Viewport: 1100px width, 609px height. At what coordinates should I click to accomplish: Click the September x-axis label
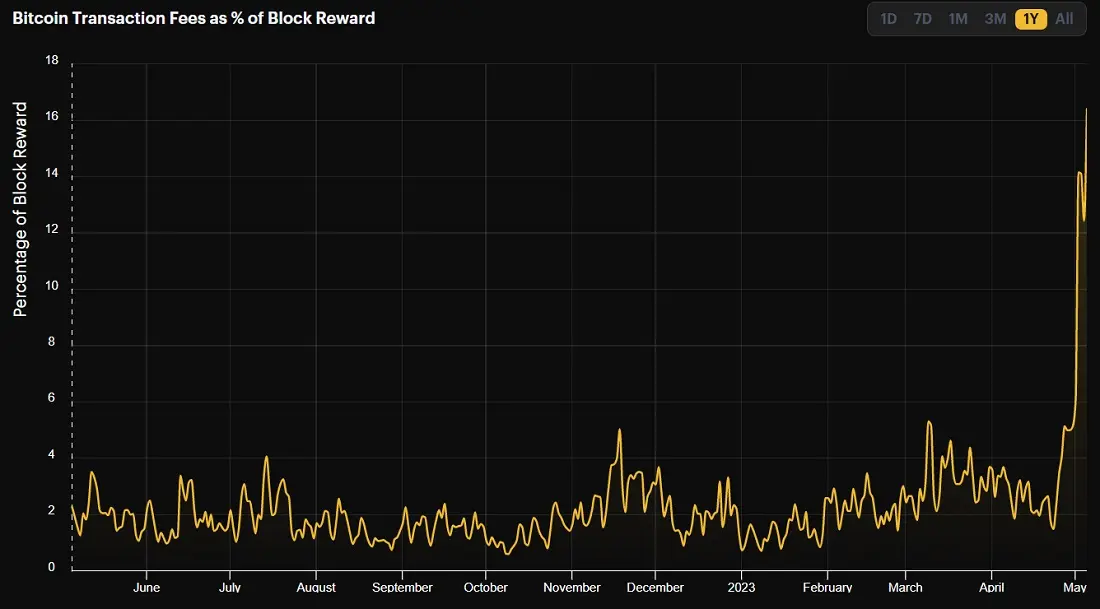coord(402,588)
